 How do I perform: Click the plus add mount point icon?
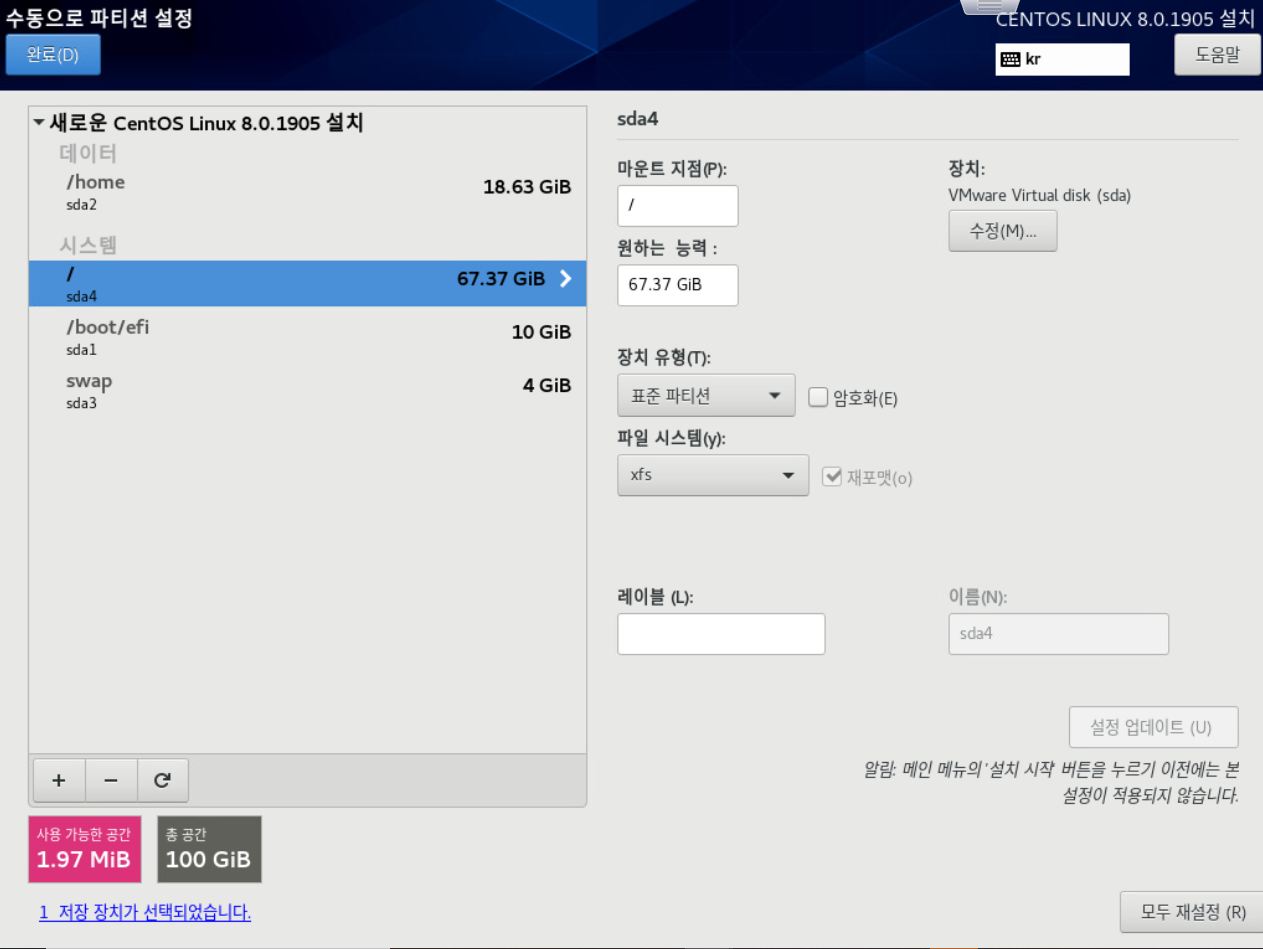(x=59, y=780)
